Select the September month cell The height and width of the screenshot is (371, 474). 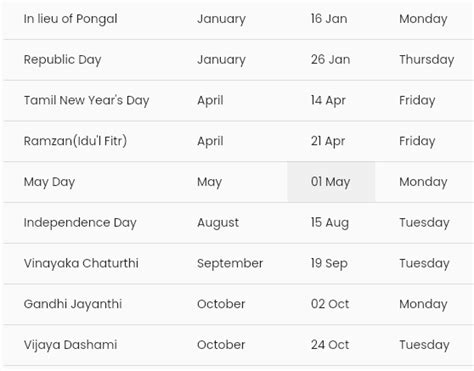(230, 263)
